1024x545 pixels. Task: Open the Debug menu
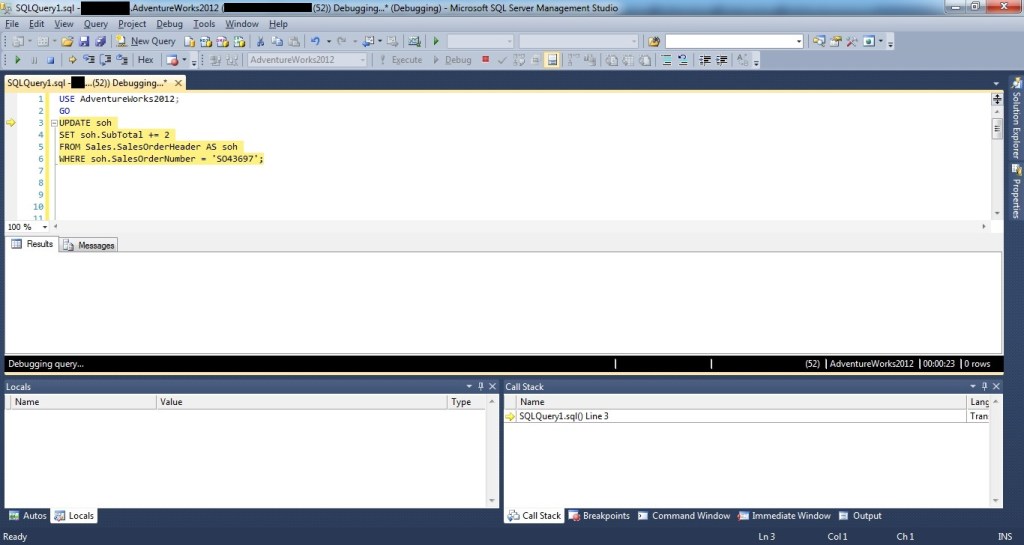pos(169,24)
